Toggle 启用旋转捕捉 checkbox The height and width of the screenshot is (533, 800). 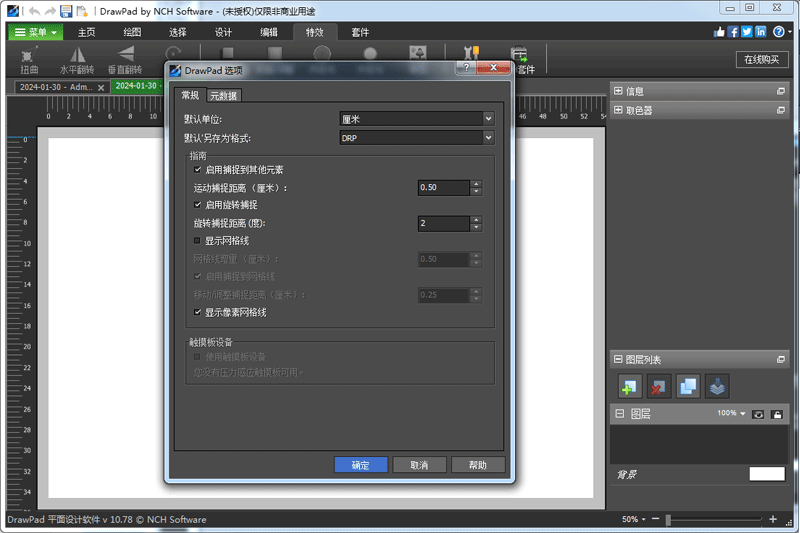pos(197,205)
